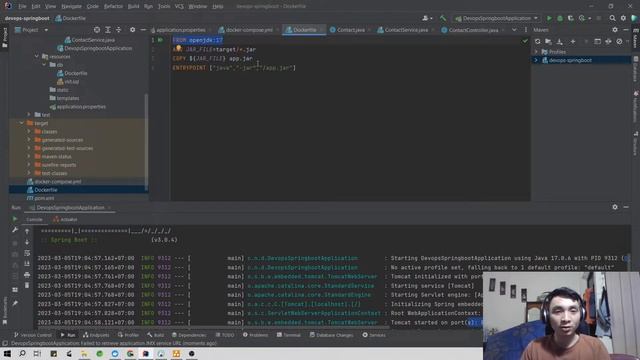Expand devops-springboot node in Maven panel
This screenshot has height=360, width=640.
click(x=536, y=60)
